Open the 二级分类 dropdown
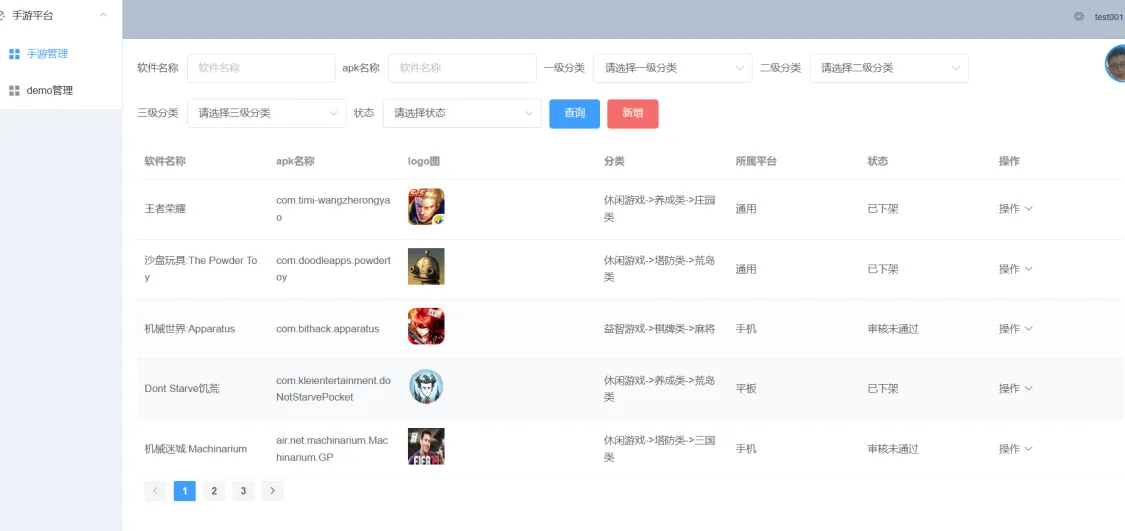 click(888, 68)
